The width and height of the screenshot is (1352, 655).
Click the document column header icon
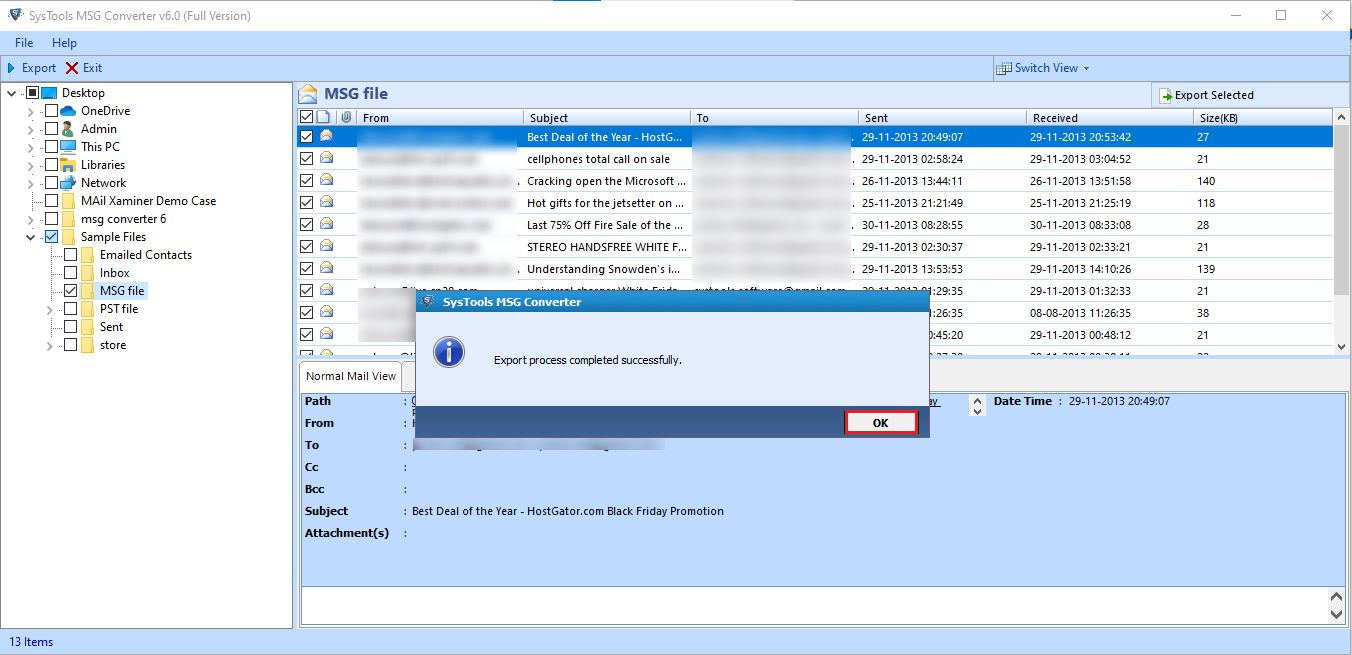point(324,117)
